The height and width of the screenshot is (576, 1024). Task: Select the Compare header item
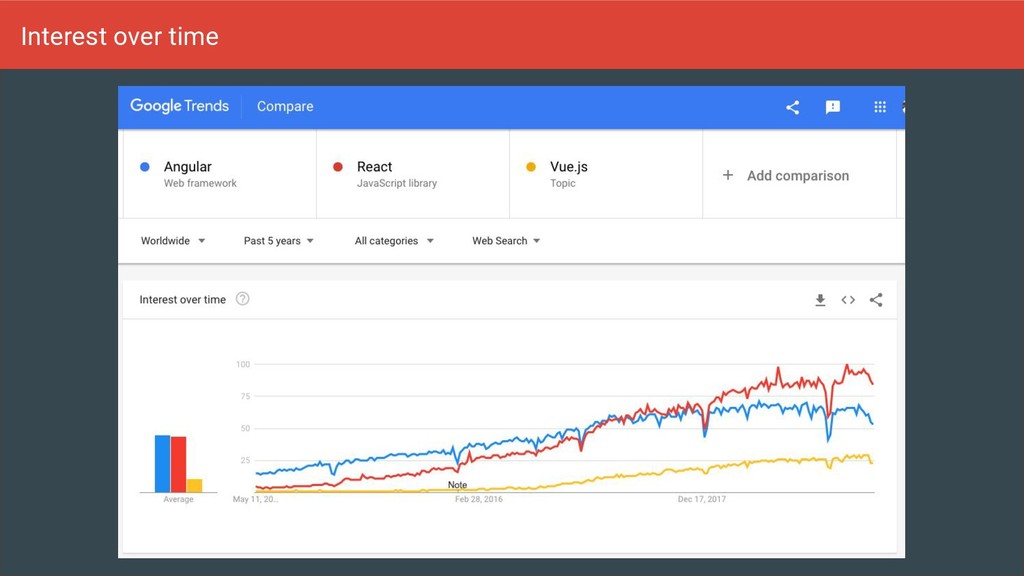tap(285, 106)
